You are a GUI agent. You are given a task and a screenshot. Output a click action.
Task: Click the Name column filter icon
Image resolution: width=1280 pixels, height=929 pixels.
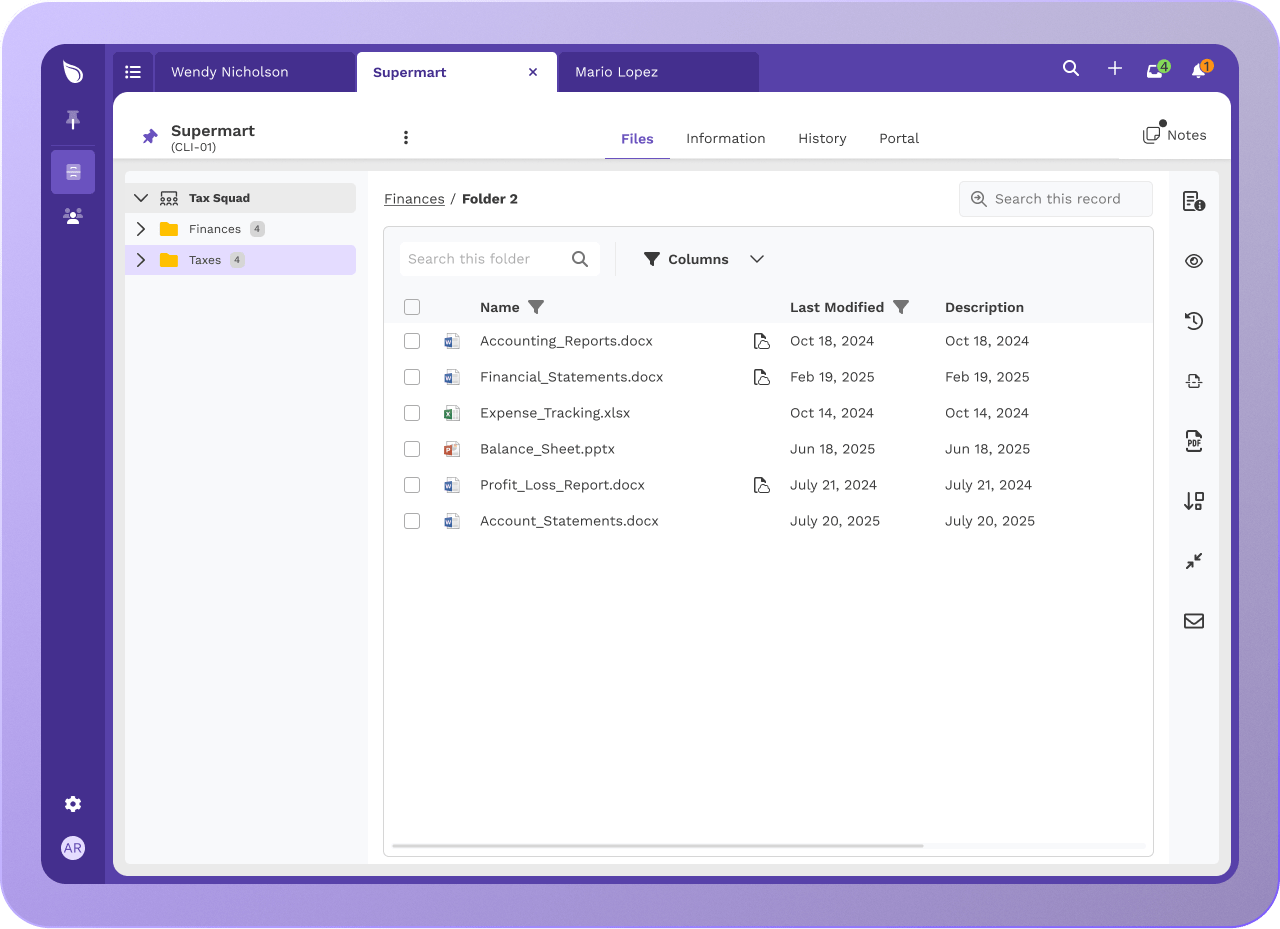coord(536,307)
